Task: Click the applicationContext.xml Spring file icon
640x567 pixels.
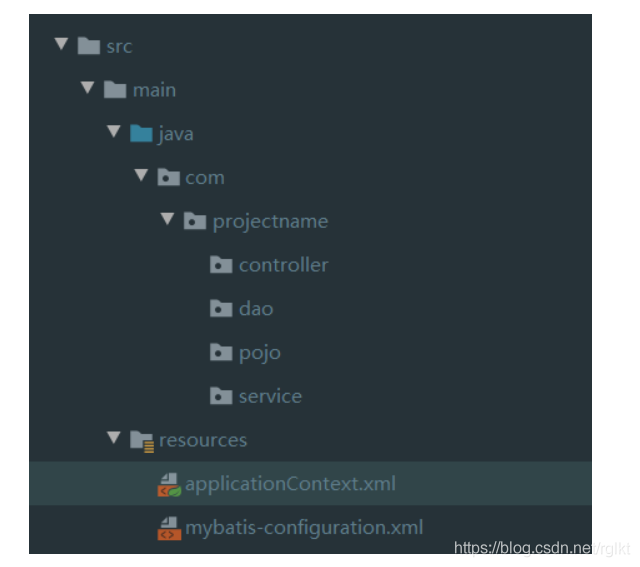Action: tap(169, 485)
